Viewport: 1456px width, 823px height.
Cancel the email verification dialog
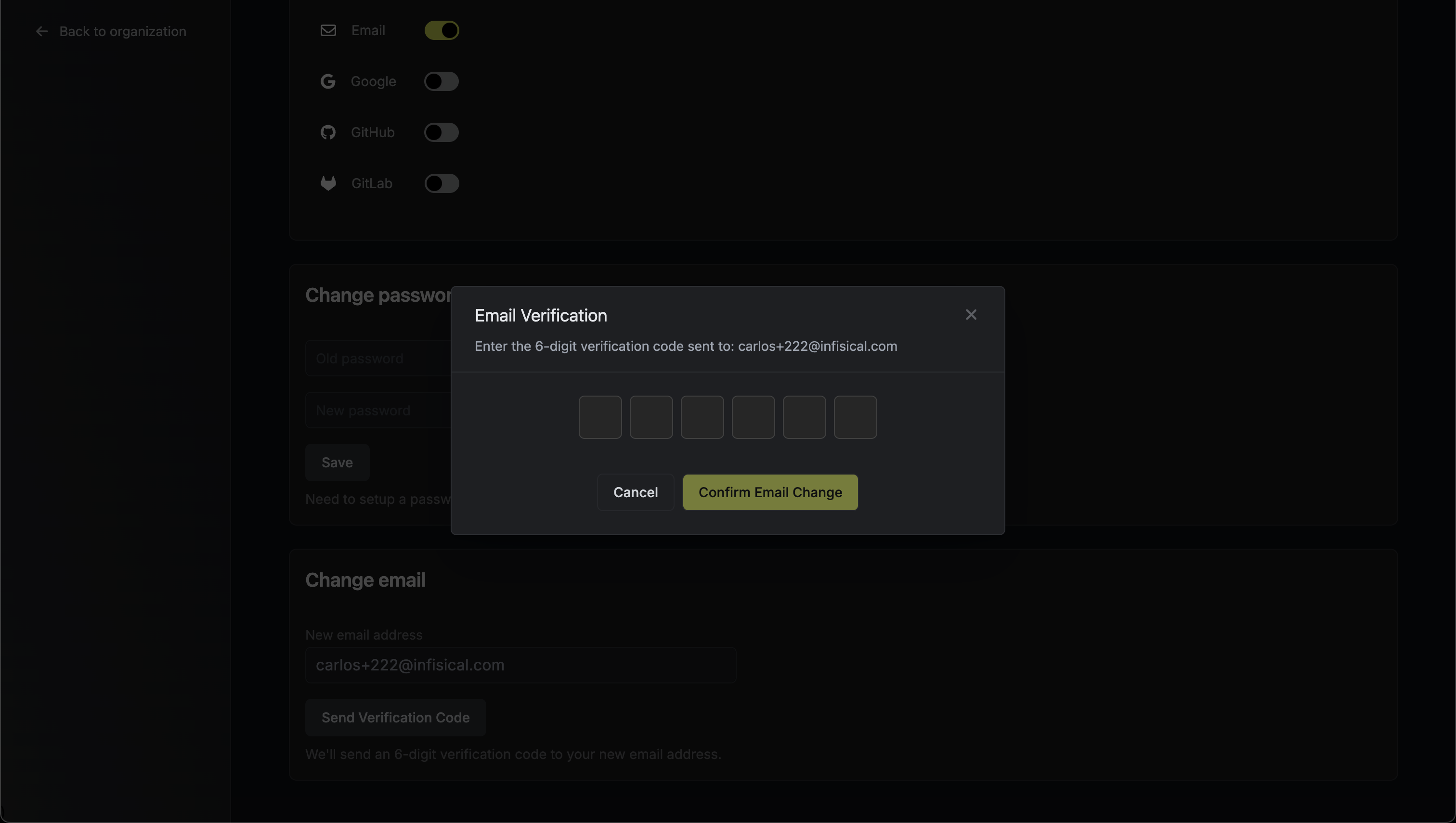click(x=636, y=492)
